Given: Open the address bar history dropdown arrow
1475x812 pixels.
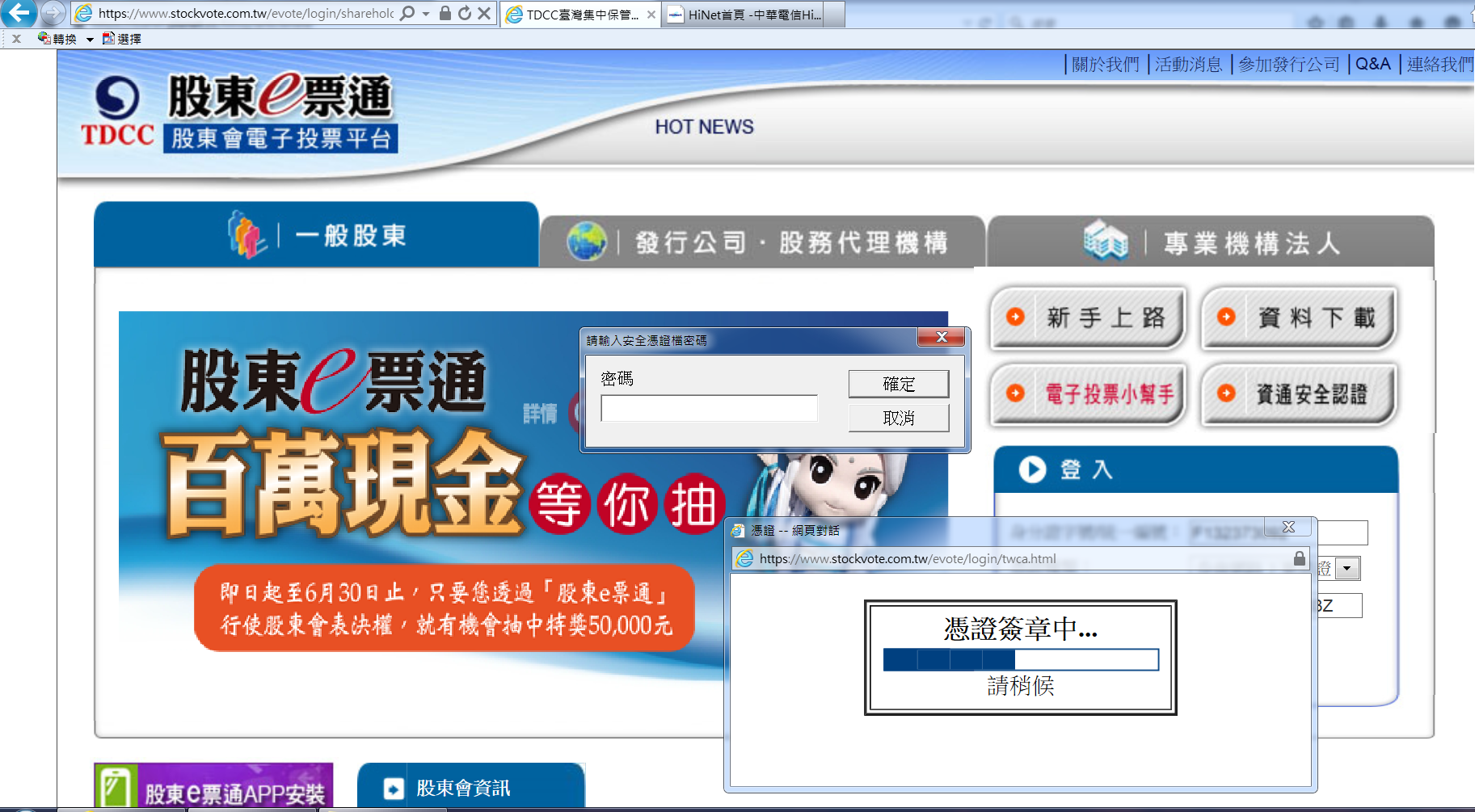Looking at the screenshot, I should (426, 14).
